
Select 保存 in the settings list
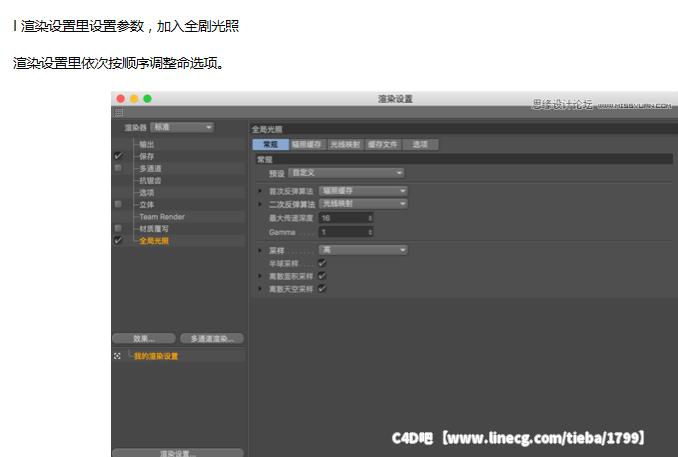click(147, 156)
